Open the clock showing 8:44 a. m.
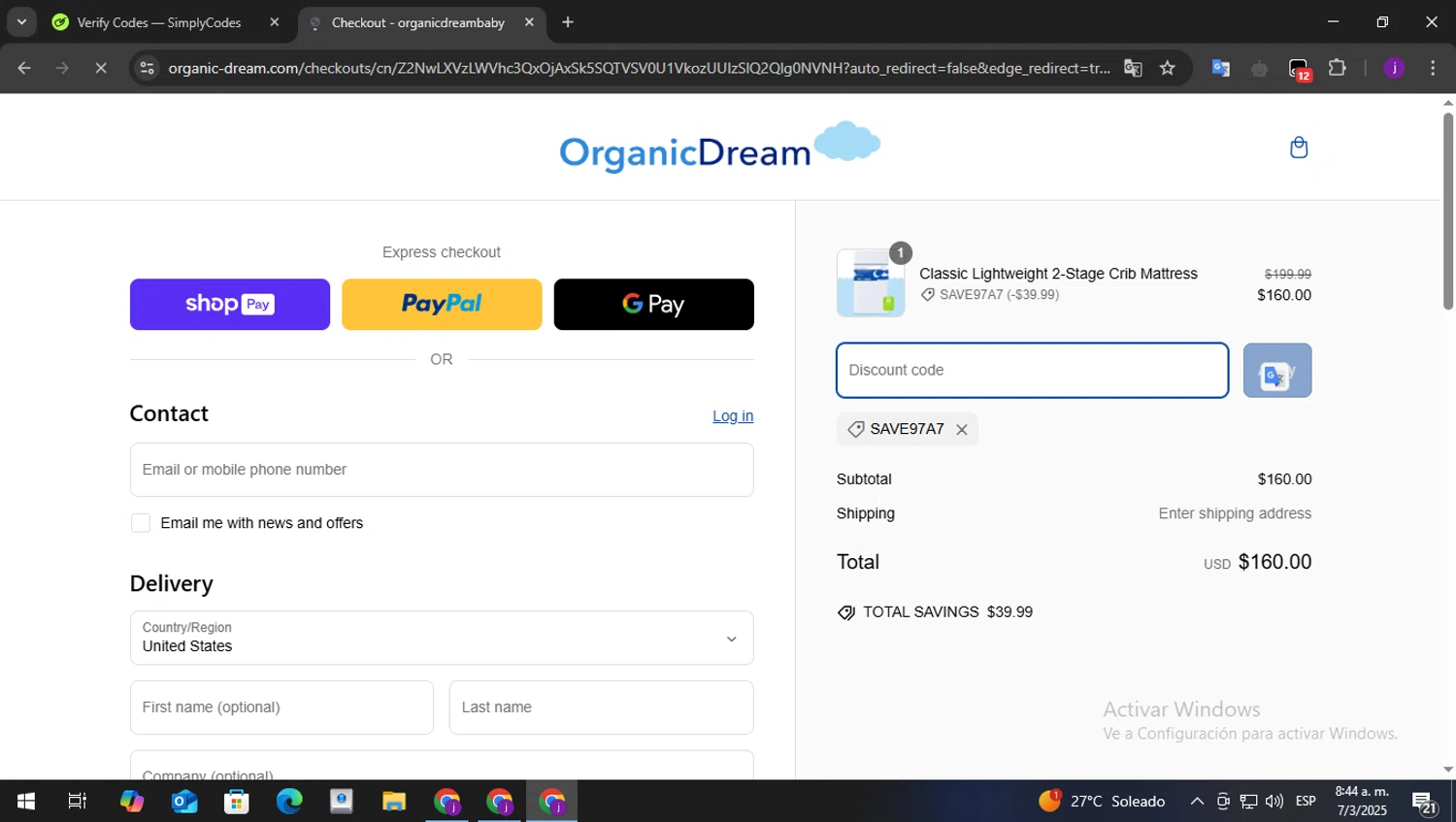Image resolution: width=1456 pixels, height=822 pixels. coord(1362,802)
